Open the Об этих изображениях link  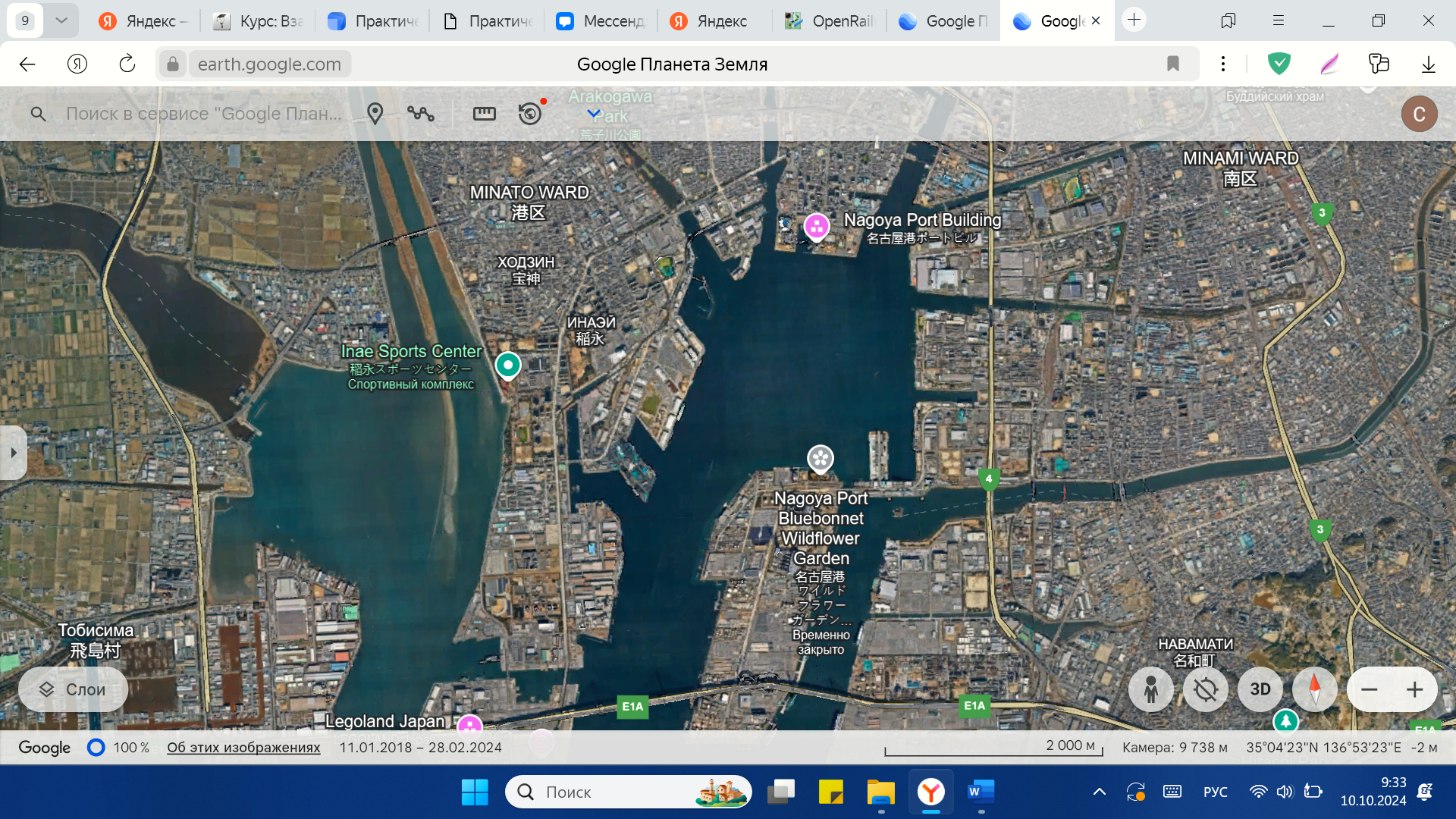243,748
